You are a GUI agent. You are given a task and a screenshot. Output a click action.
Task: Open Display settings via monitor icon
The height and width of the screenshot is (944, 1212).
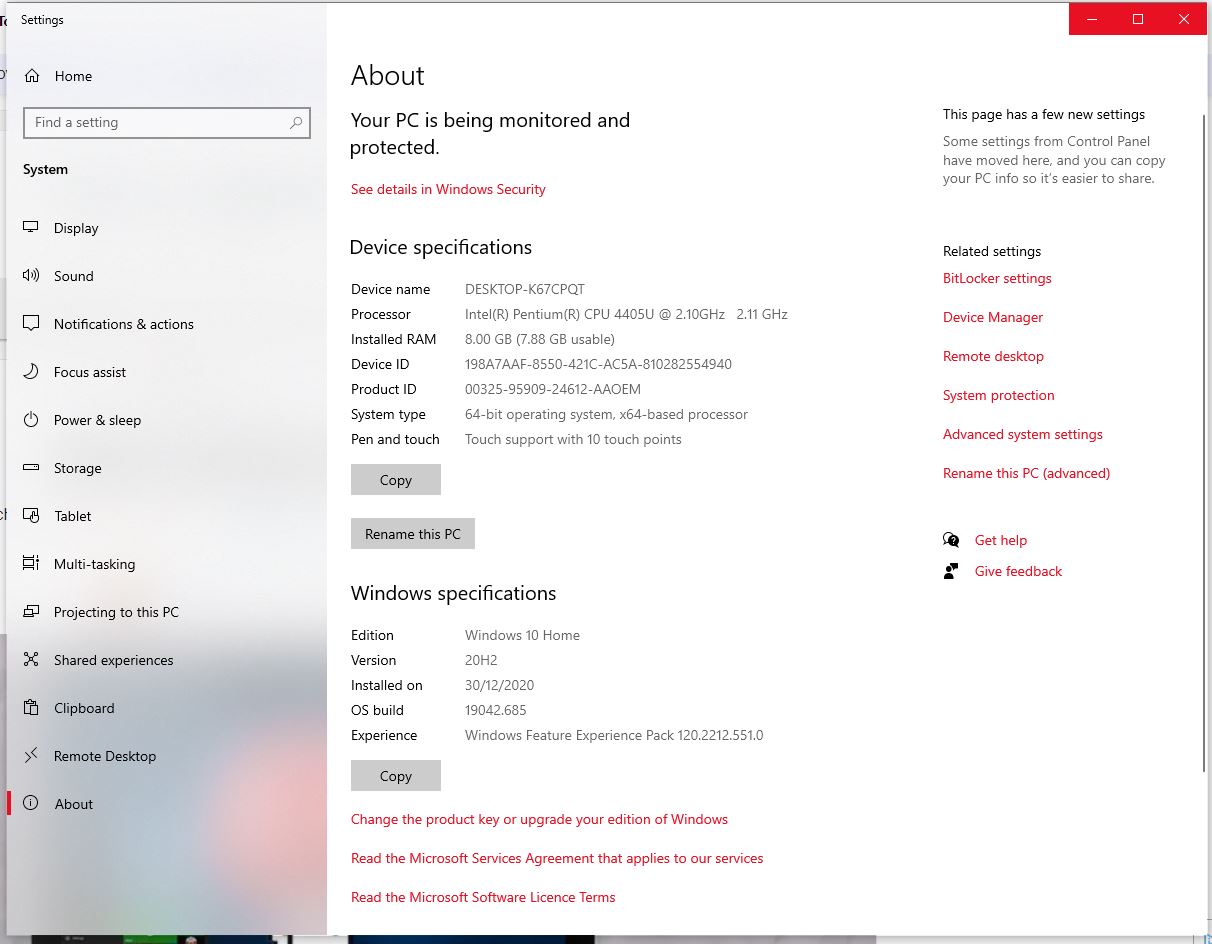click(32, 228)
